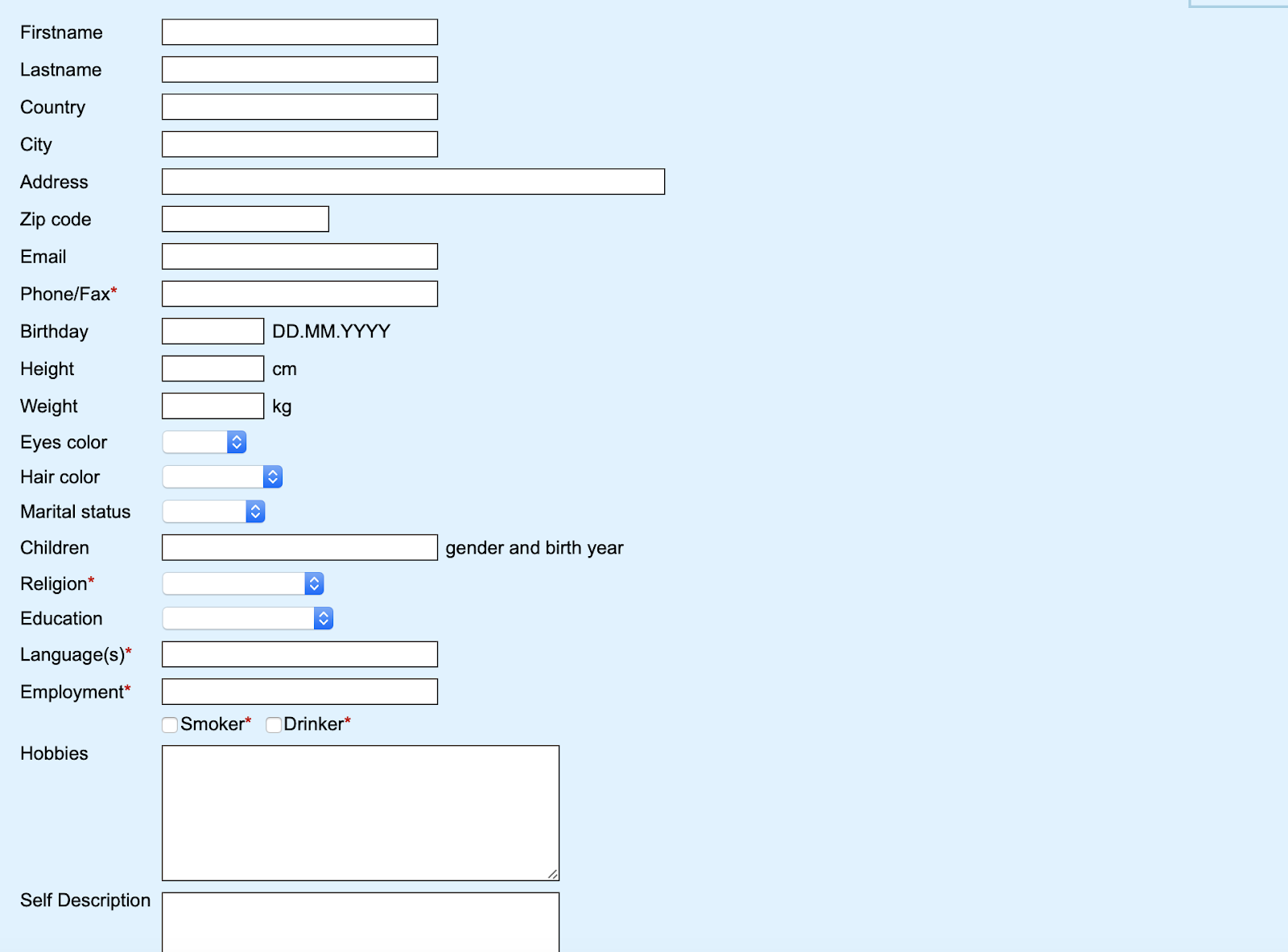Open the Religion dropdown list
Screen dimensions: 1288x952
click(x=243, y=583)
